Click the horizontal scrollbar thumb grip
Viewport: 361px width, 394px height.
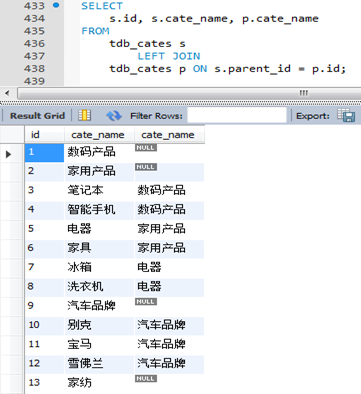pyautogui.click(x=303, y=93)
